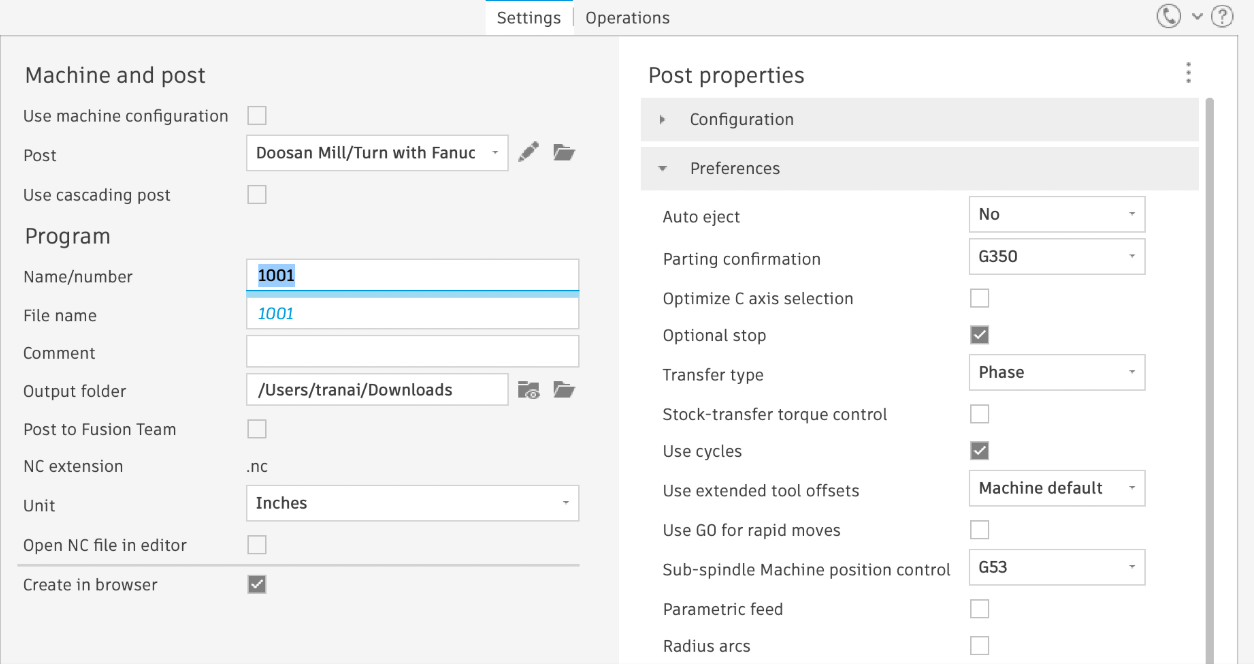The image size is (1254, 667).
Task: Select the Settings tab
Action: tap(528, 18)
